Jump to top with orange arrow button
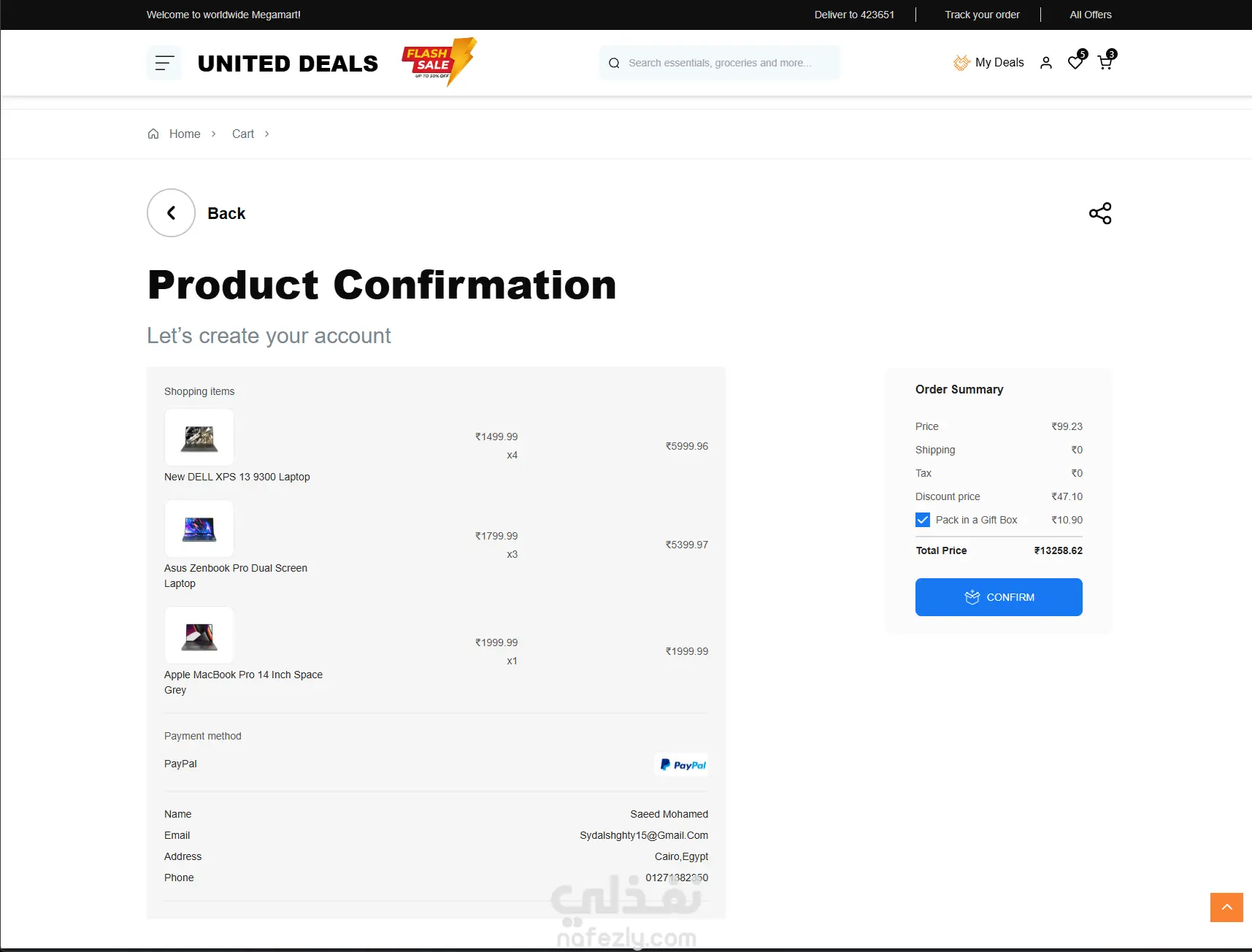Image resolution: width=1252 pixels, height=952 pixels. coord(1226,907)
